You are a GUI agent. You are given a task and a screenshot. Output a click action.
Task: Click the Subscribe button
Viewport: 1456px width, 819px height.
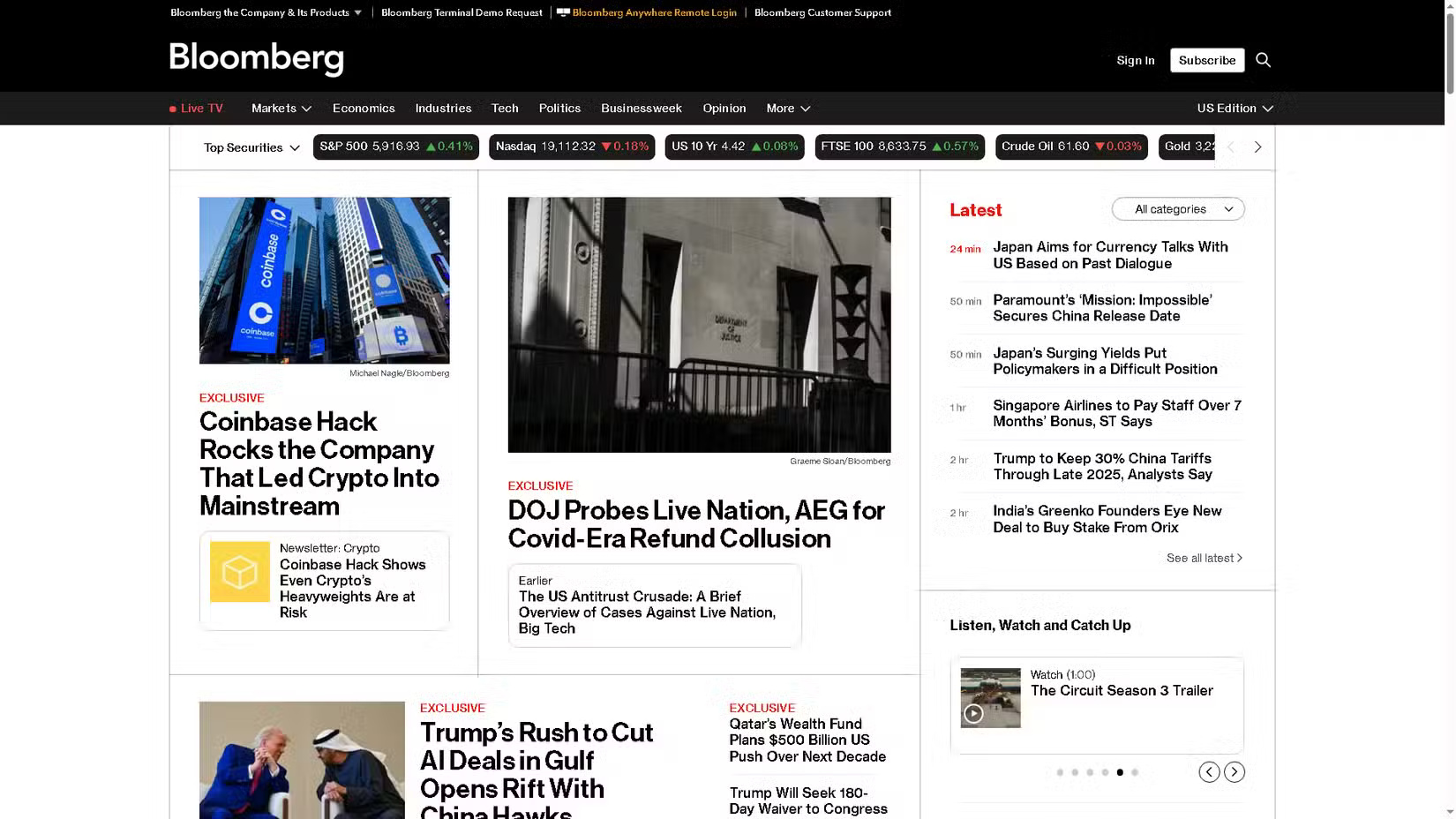tap(1206, 60)
